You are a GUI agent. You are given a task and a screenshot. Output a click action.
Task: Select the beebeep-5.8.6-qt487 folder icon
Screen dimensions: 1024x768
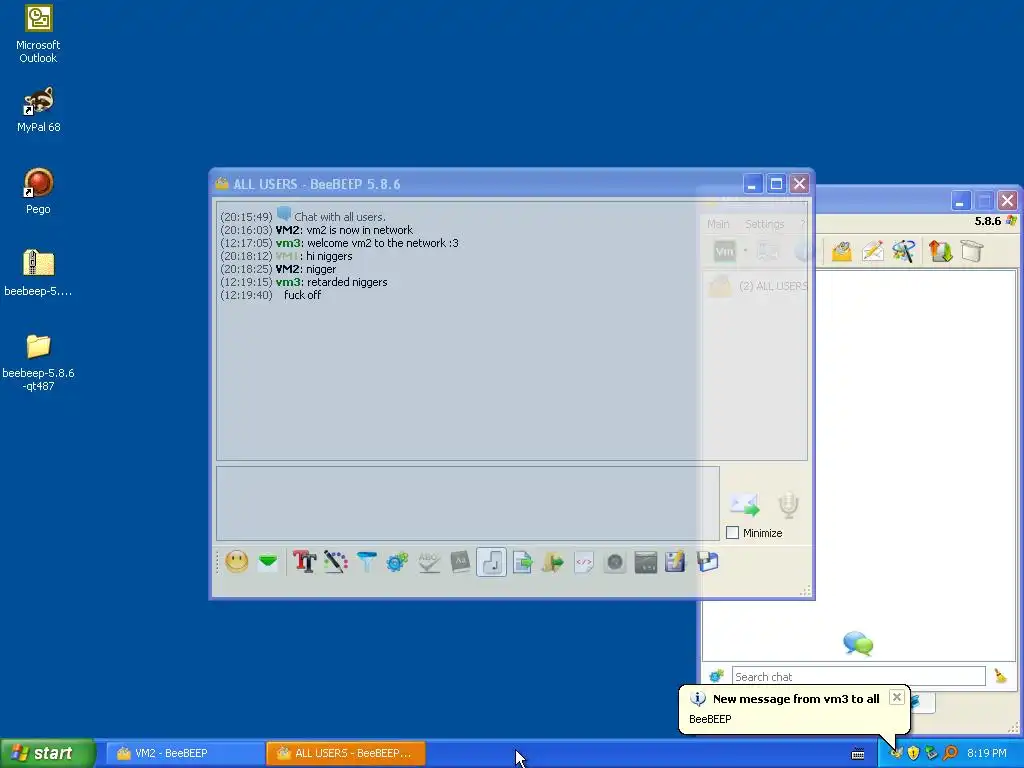pos(39,362)
